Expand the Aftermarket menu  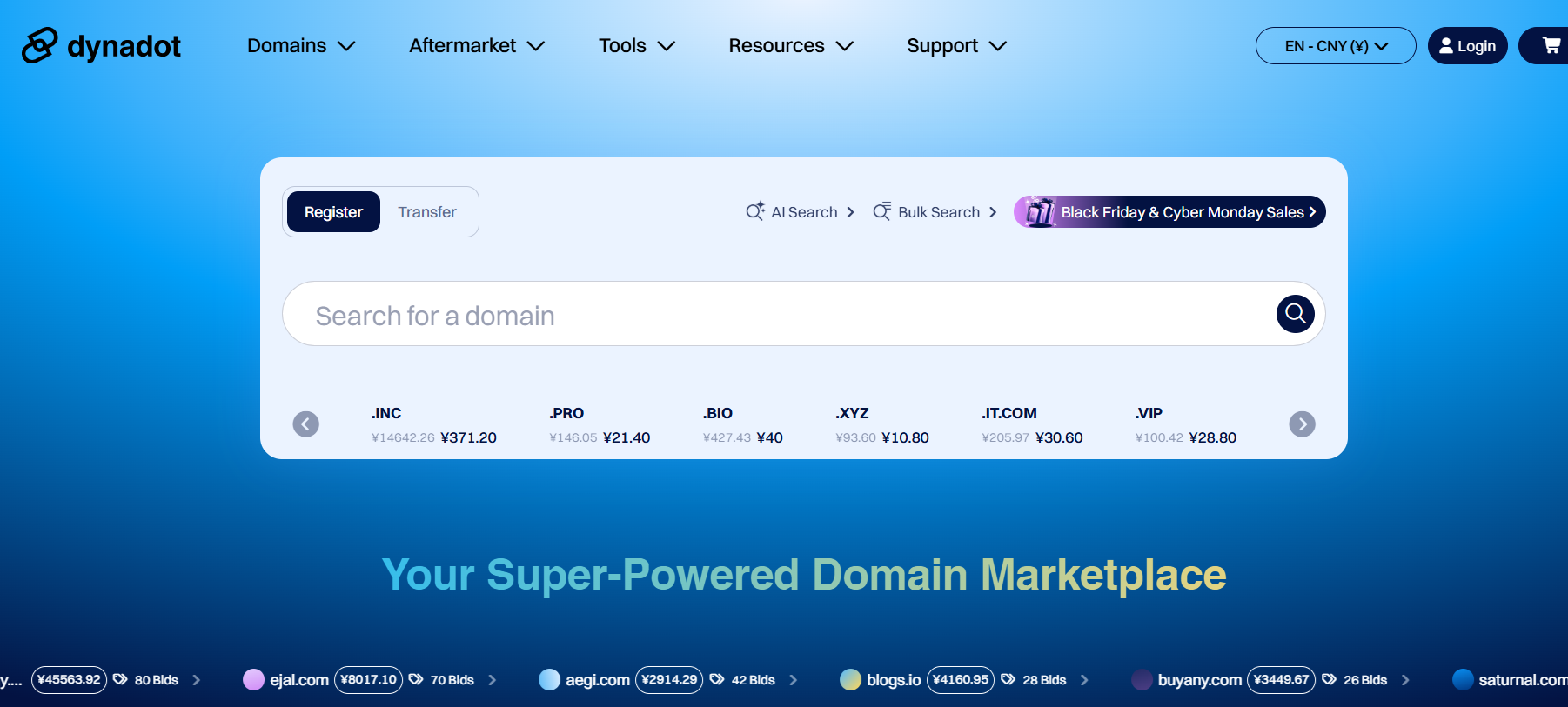coord(477,45)
